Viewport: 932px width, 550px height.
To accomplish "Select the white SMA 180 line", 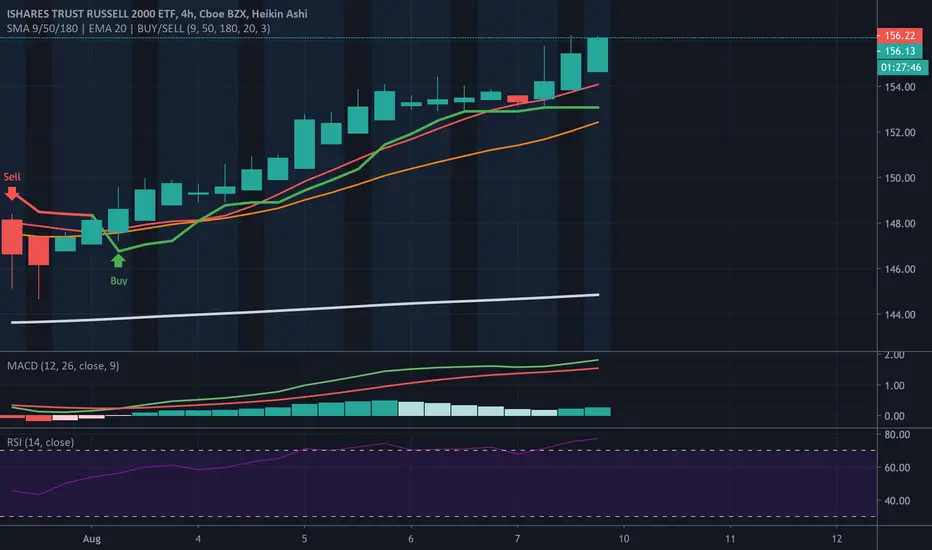I will coord(305,309).
